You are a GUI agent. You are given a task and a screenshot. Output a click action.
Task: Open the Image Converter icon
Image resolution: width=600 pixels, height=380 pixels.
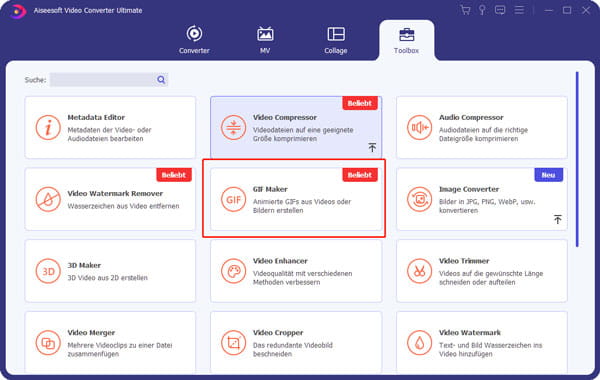(419, 199)
